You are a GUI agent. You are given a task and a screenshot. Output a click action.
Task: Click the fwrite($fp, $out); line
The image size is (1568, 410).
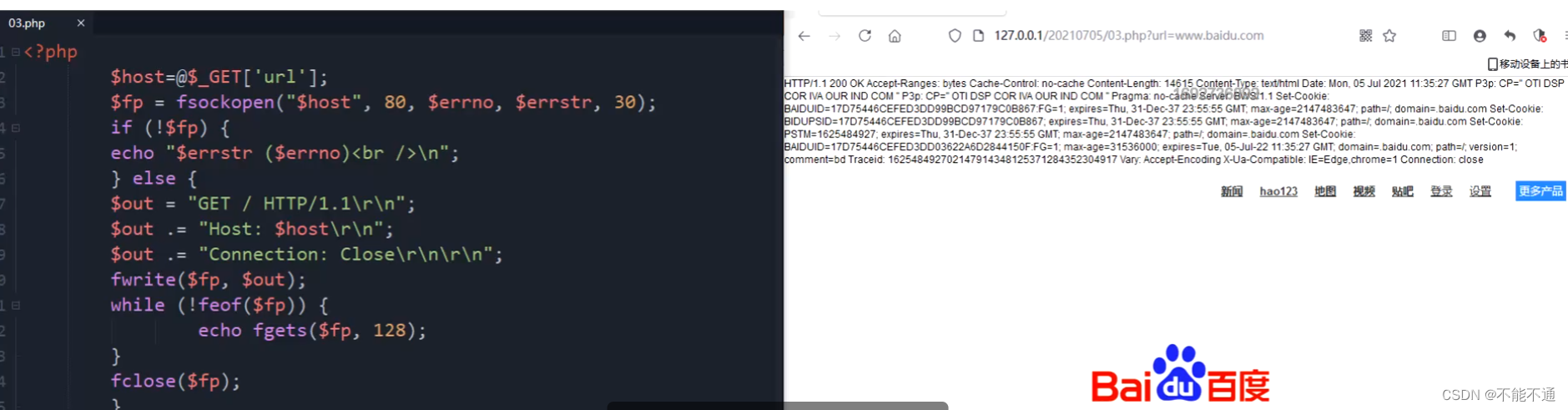coord(208,280)
